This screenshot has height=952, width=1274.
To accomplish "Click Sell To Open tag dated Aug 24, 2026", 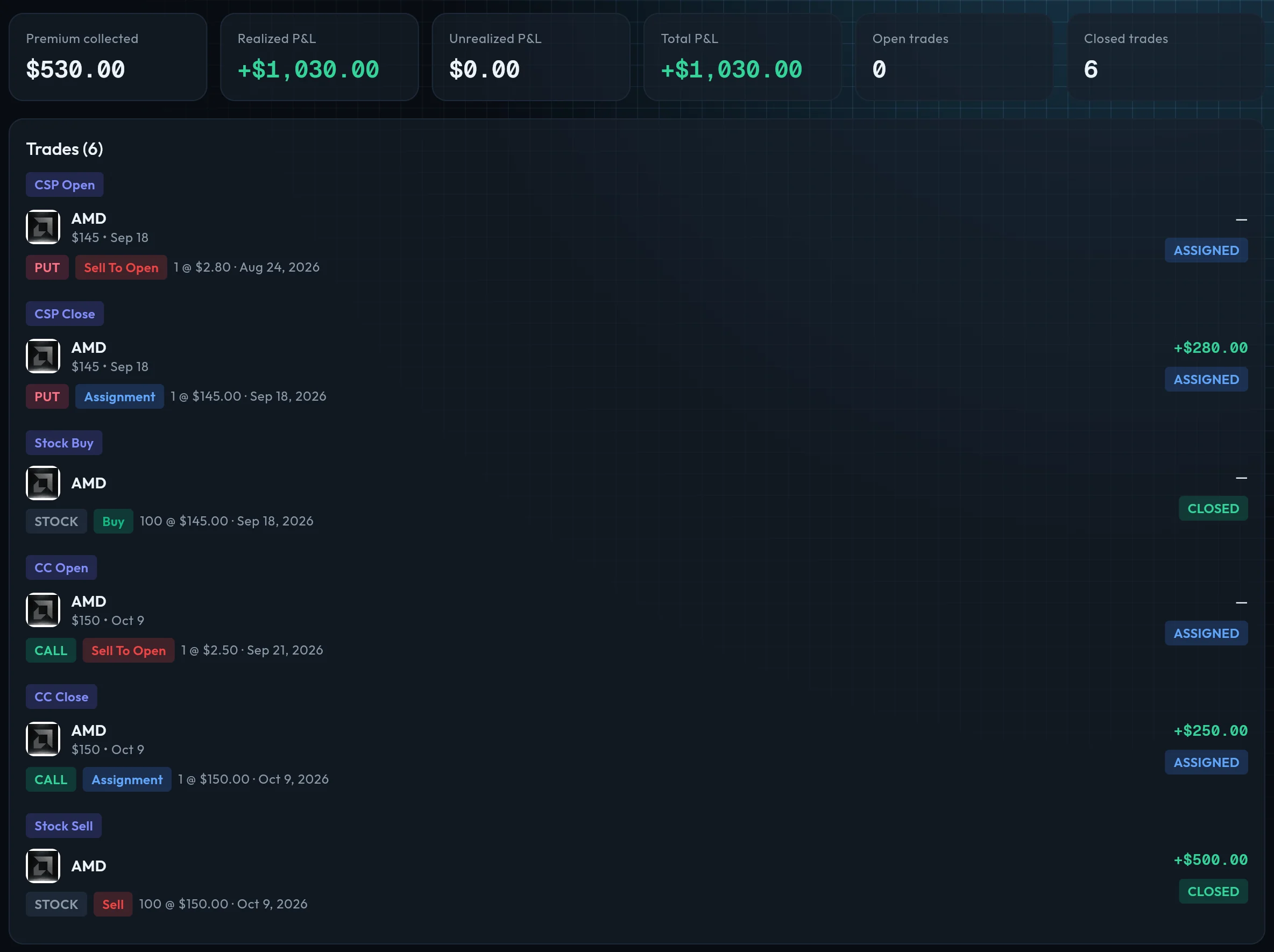I will click(121, 268).
